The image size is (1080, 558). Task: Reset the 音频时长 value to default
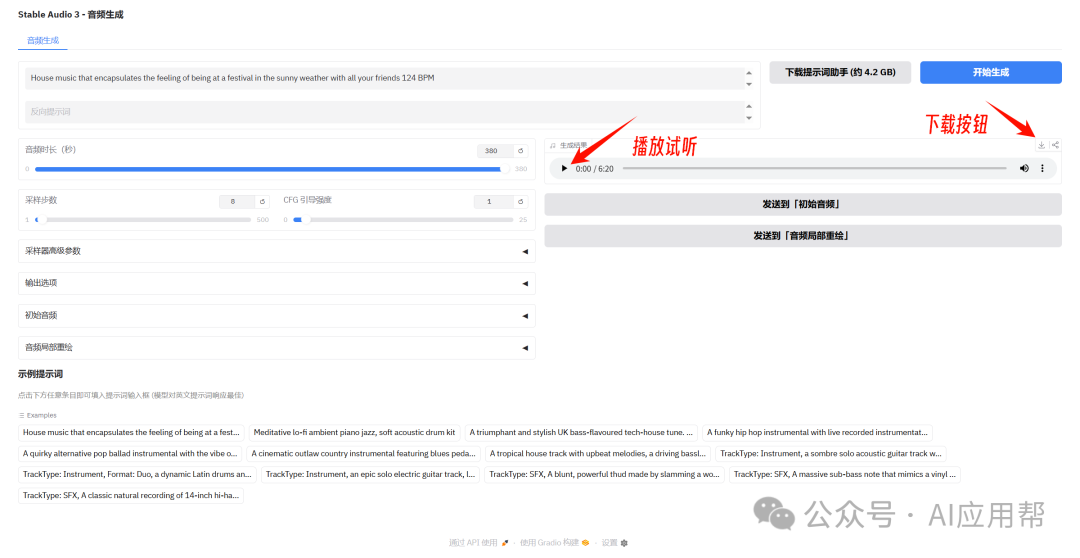pos(521,151)
